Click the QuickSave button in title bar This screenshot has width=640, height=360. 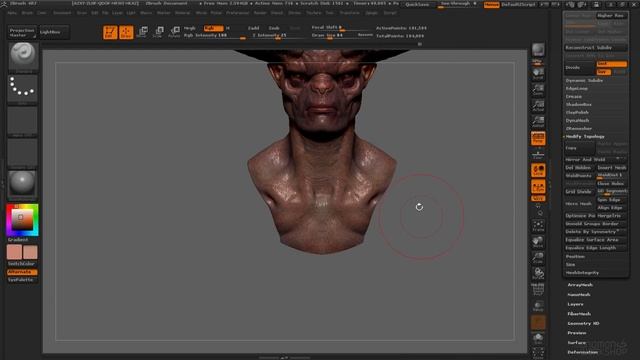[x=418, y=4]
